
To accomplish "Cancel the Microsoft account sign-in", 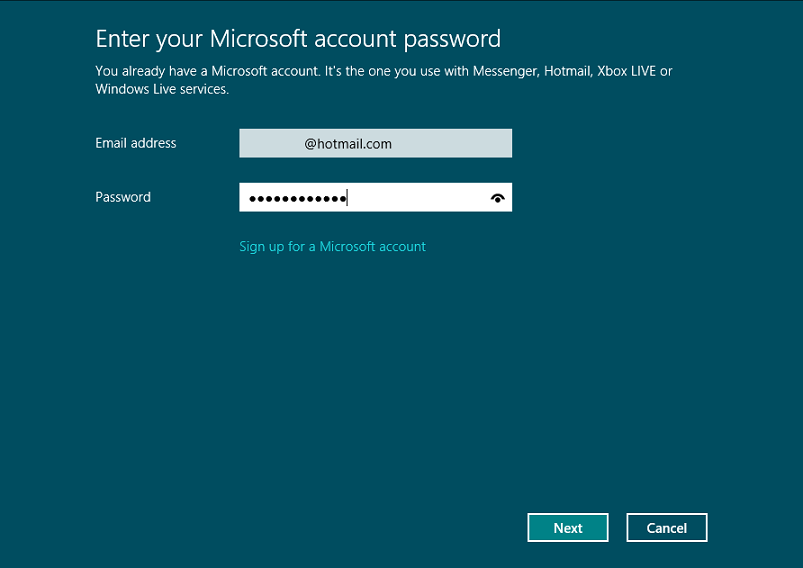I will pyautogui.click(x=666, y=528).
